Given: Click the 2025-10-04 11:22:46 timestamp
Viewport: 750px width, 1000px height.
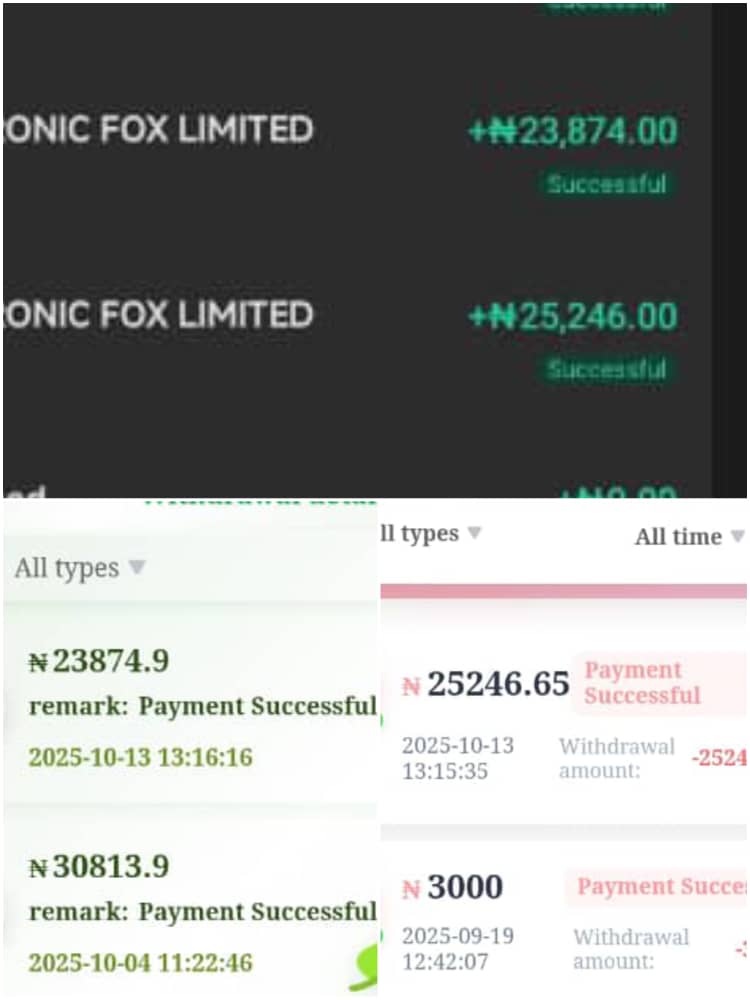Looking at the screenshot, I should click(140, 963).
